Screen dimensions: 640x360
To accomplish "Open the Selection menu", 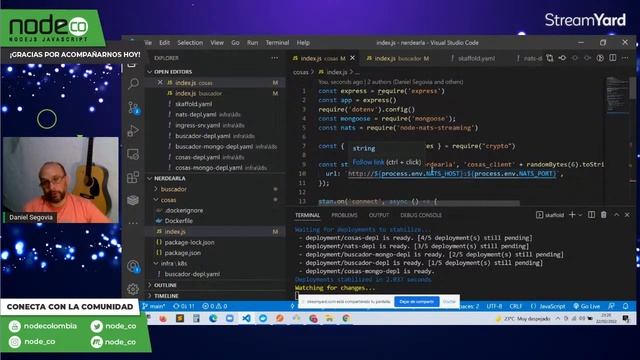I will (x=190, y=42).
